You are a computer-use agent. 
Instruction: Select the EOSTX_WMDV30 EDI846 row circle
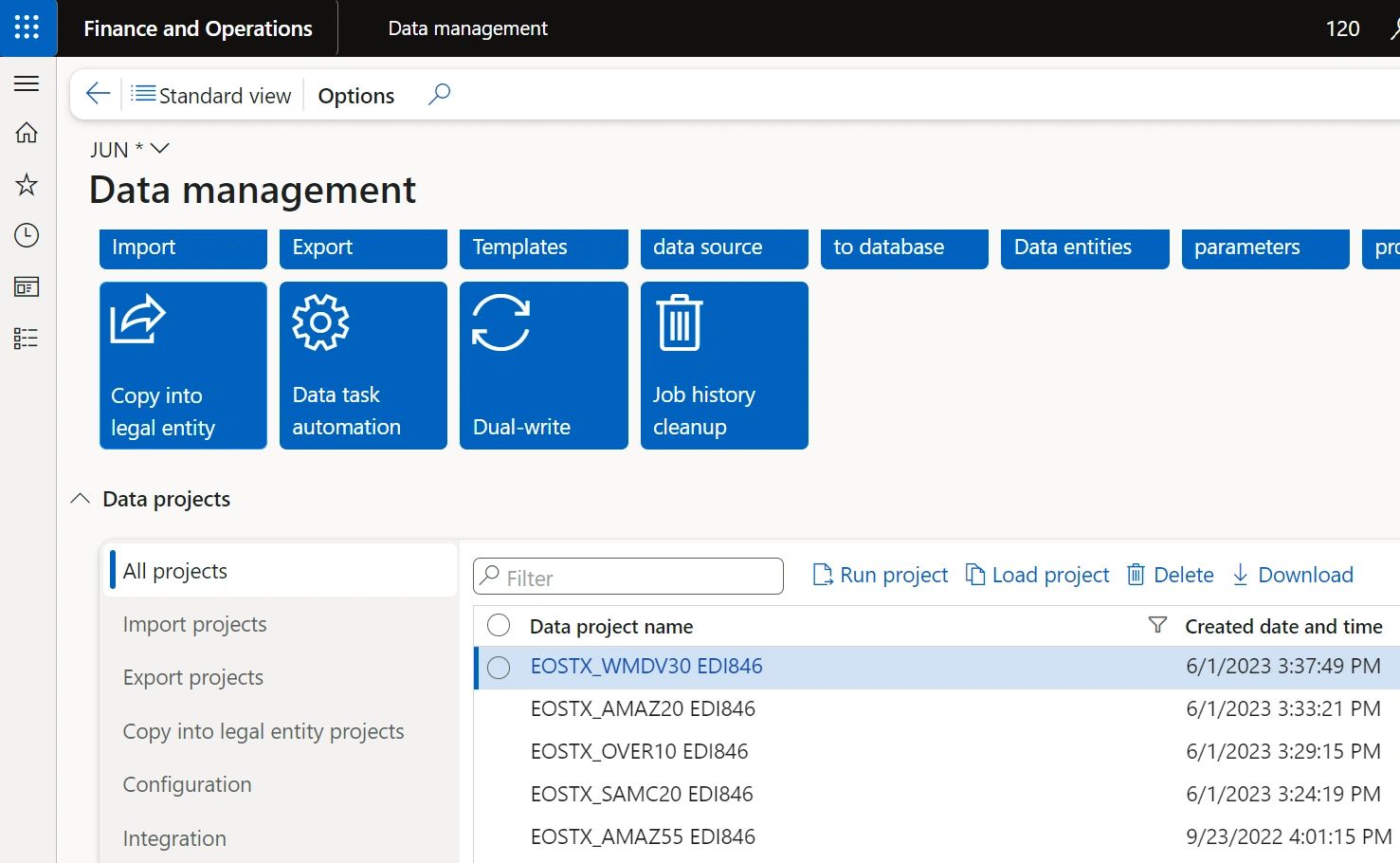(499, 668)
